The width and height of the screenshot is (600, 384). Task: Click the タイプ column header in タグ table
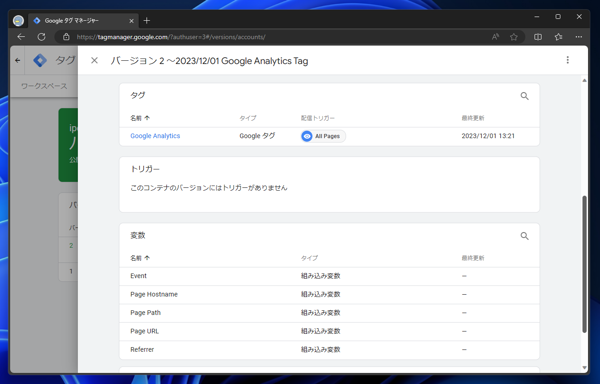tap(248, 118)
